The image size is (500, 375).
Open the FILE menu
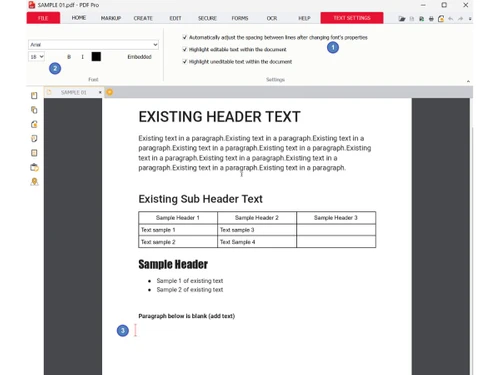pyautogui.click(x=43, y=18)
